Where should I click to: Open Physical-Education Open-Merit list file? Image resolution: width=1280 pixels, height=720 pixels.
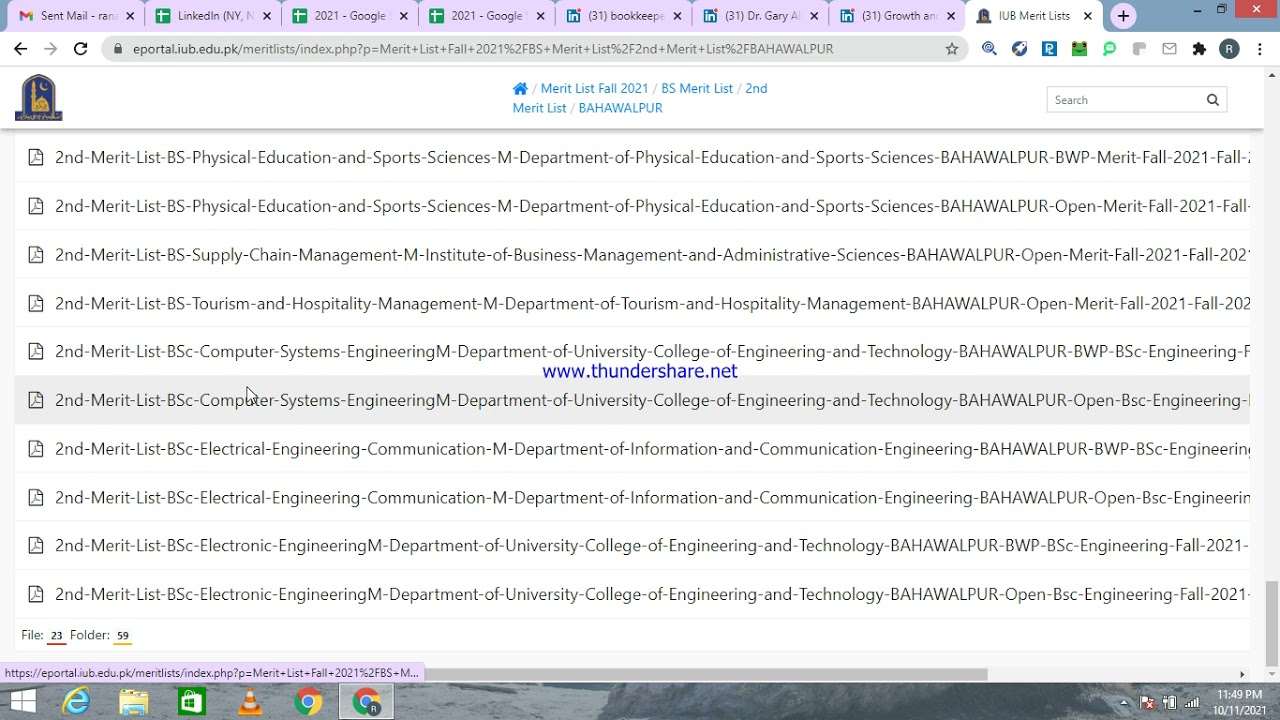coord(652,206)
